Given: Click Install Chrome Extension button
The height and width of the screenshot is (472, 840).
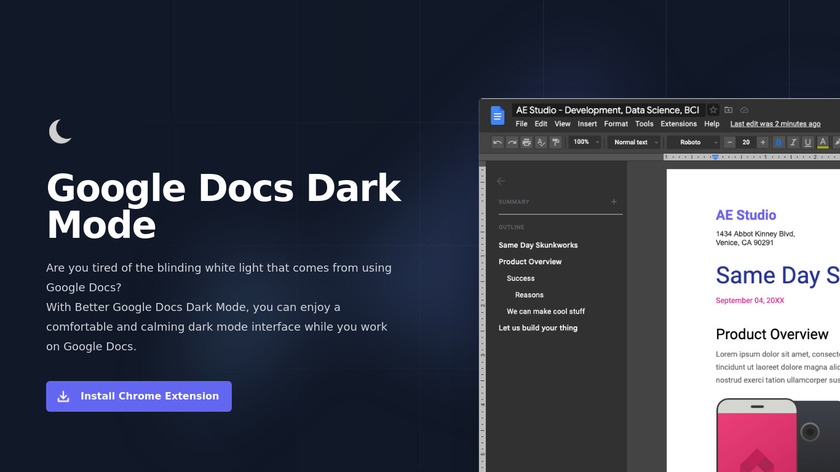Looking at the screenshot, I should [x=139, y=396].
